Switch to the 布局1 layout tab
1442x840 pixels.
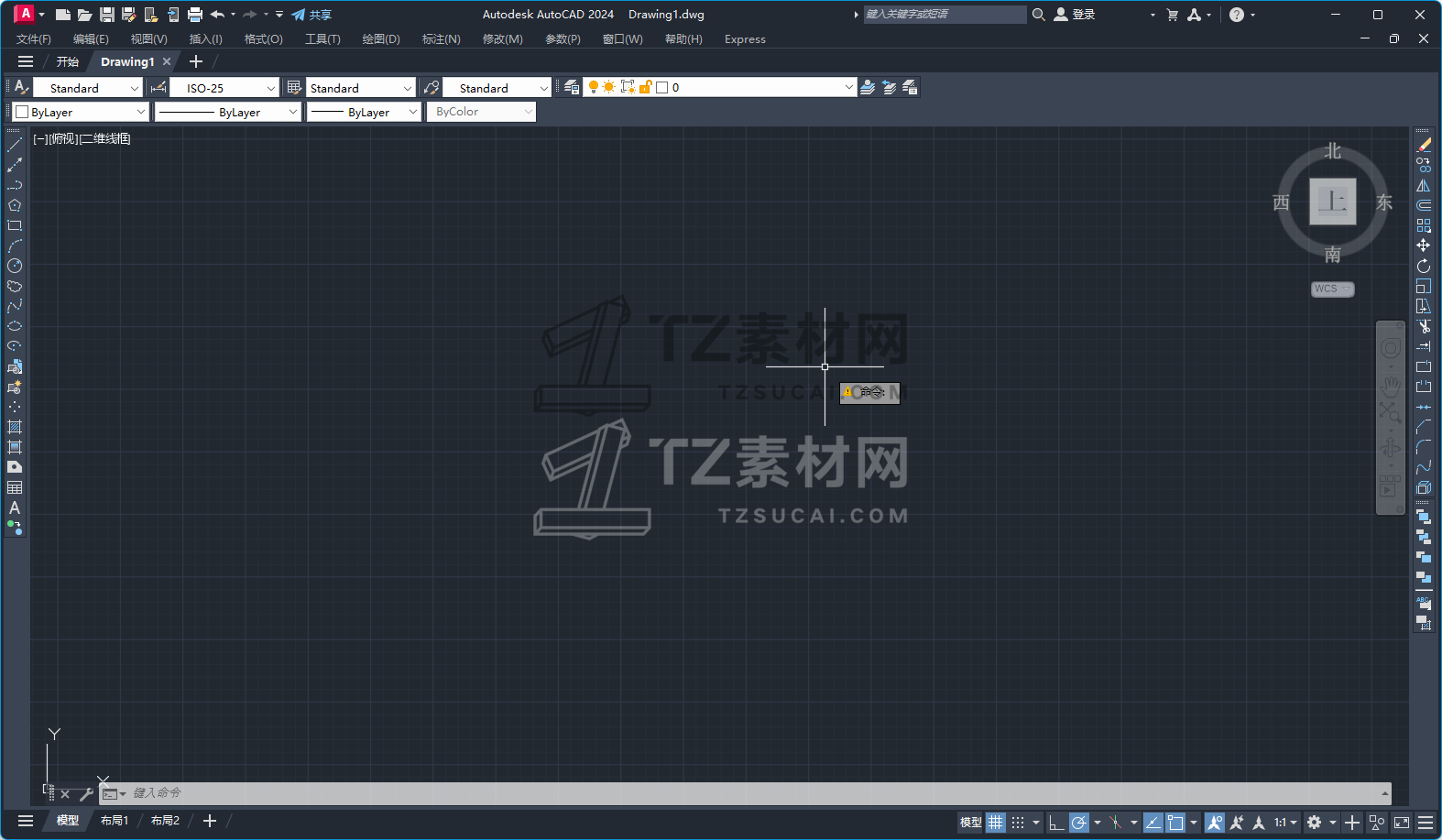click(115, 821)
